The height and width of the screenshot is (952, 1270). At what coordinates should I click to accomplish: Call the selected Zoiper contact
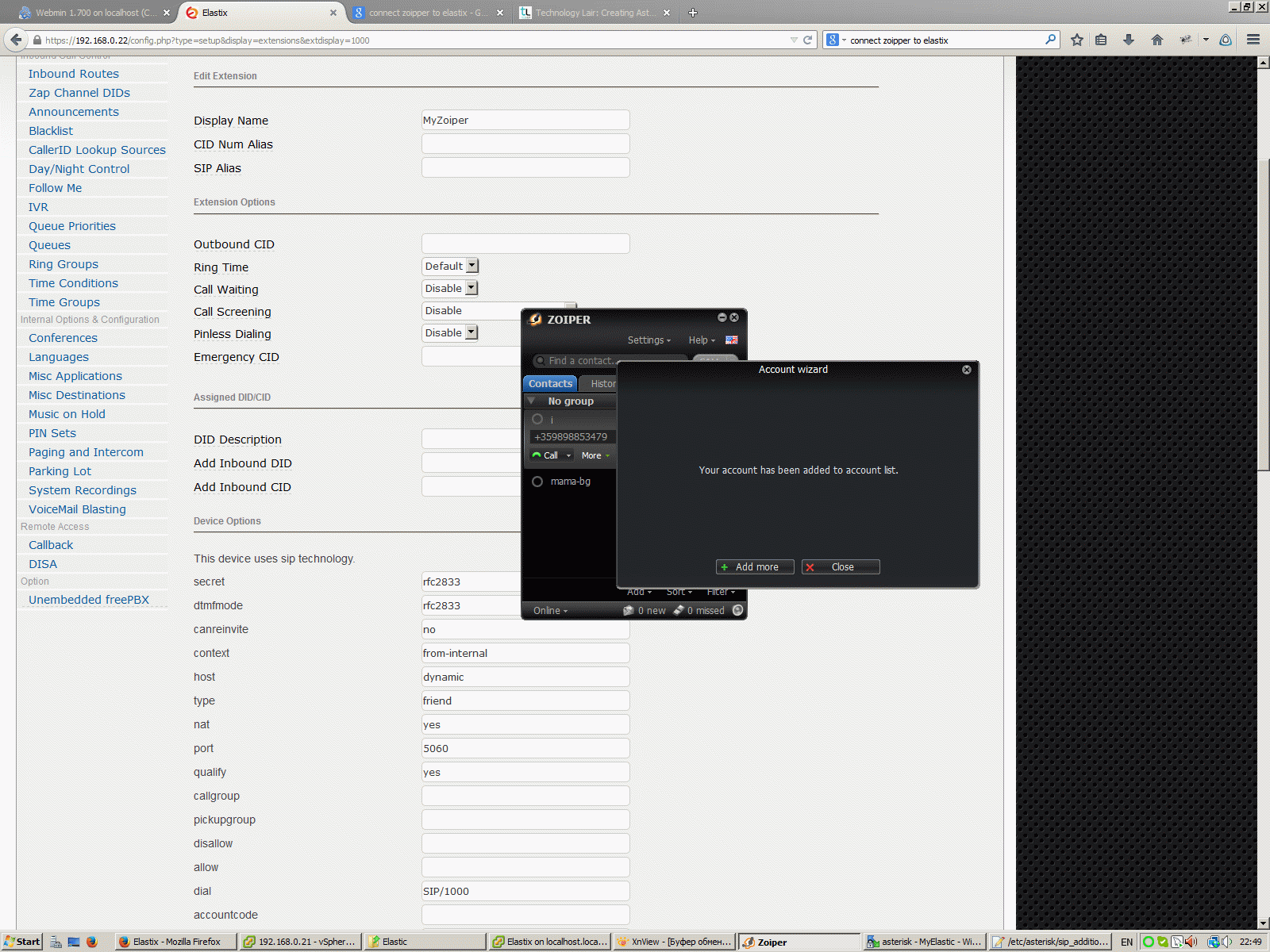click(x=546, y=455)
